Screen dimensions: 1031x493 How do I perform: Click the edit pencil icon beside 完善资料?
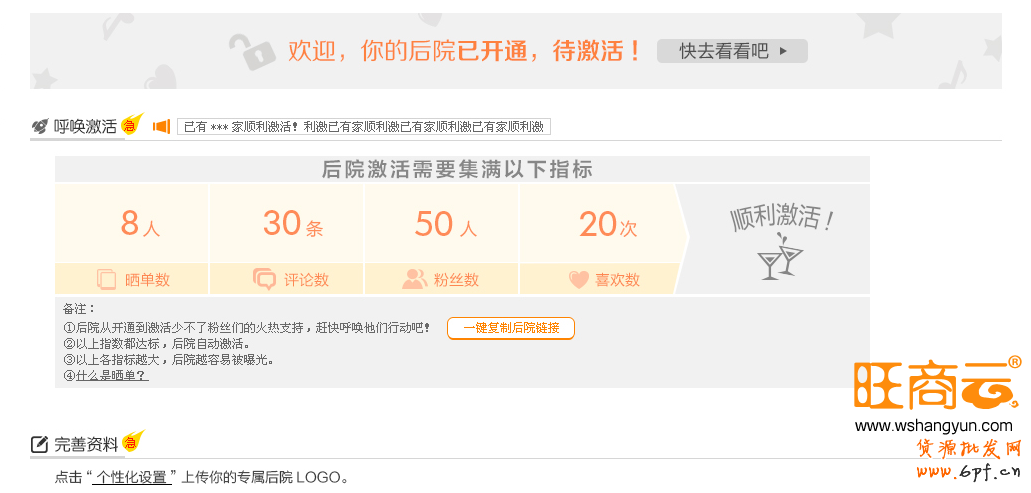(40, 444)
